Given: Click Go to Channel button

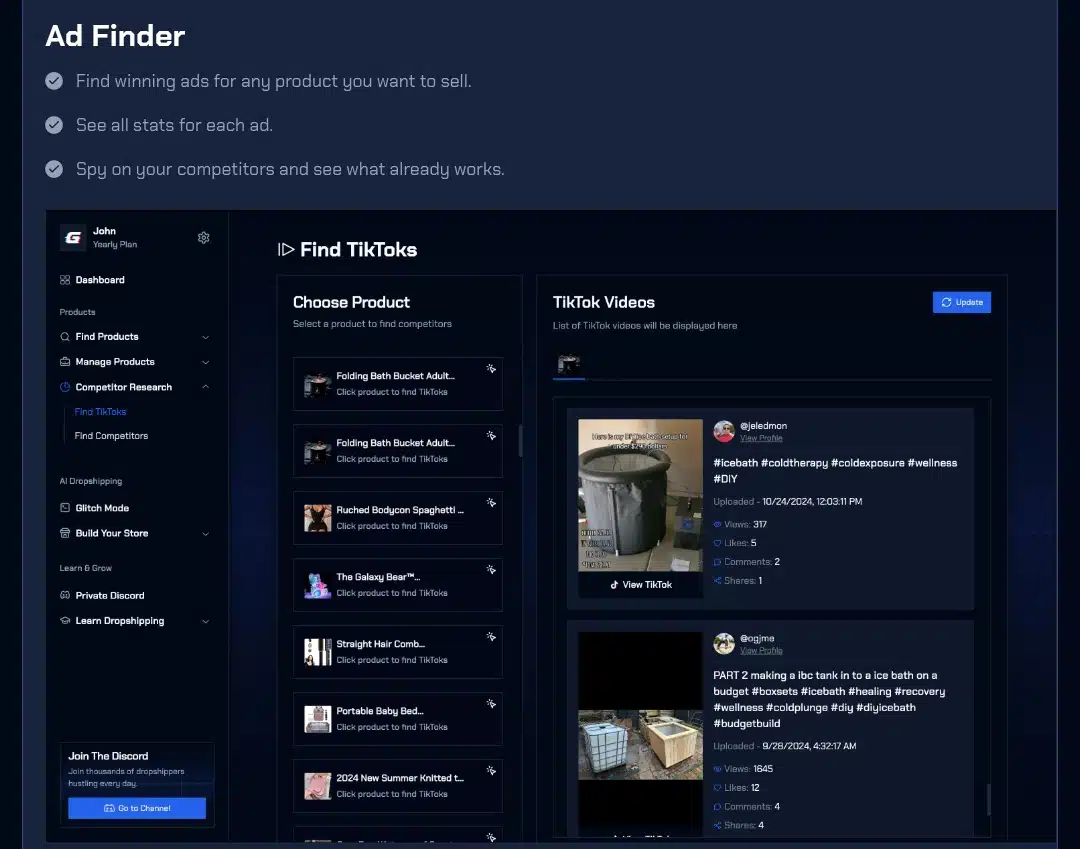Looking at the screenshot, I should (137, 808).
